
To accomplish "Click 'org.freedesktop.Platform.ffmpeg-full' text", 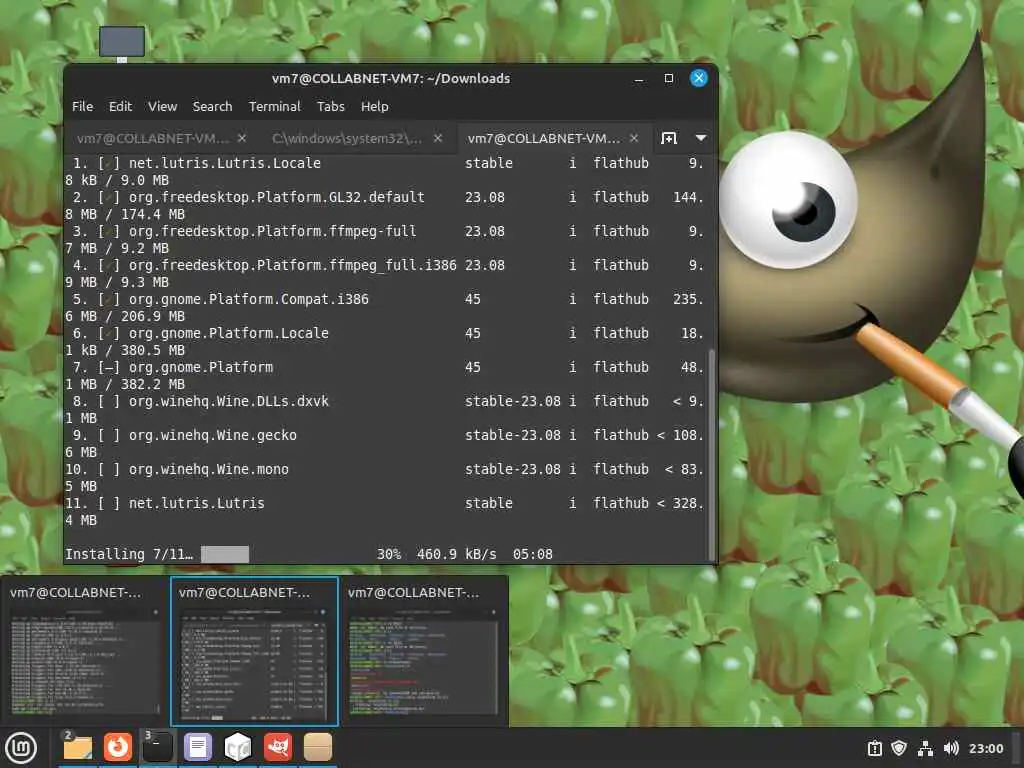I will (x=272, y=231).
